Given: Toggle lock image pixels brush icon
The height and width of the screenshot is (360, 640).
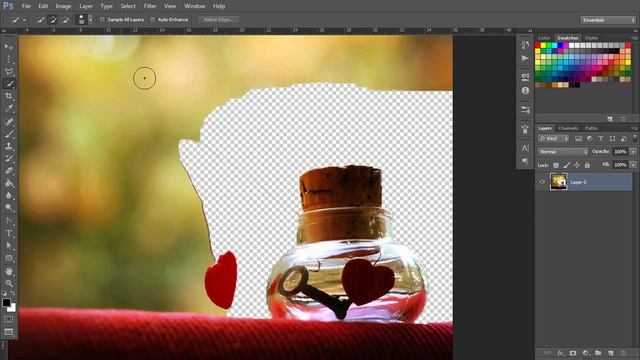Looking at the screenshot, I should pos(567,165).
